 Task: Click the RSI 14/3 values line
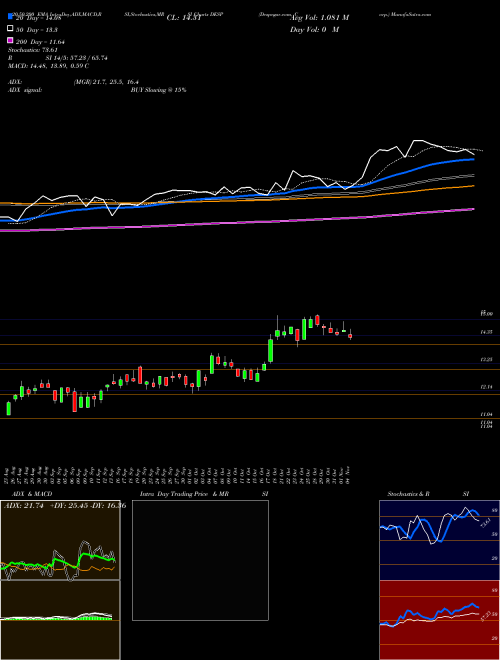(x=58, y=58)
